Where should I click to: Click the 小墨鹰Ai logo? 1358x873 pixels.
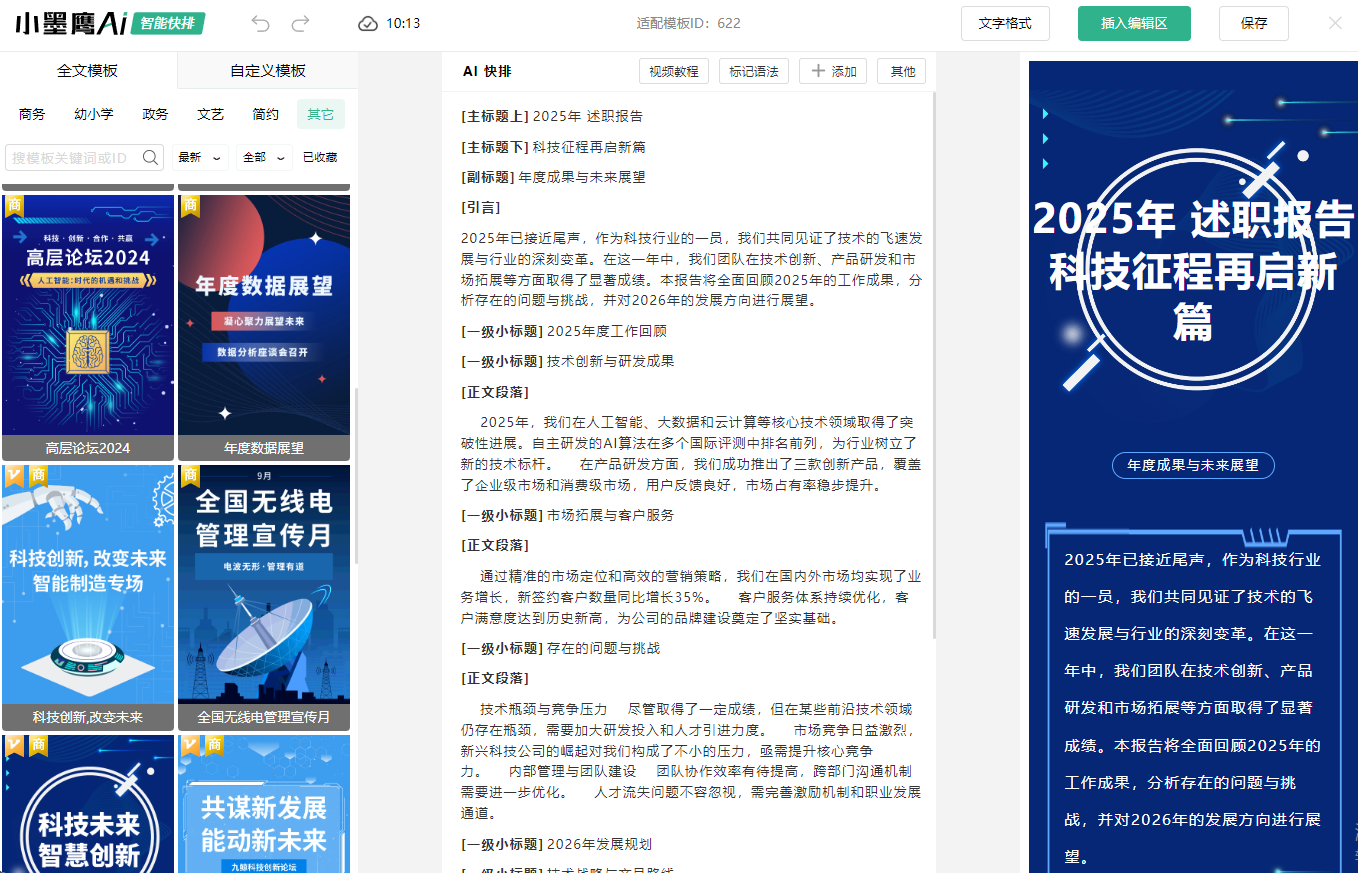(70, 24)
